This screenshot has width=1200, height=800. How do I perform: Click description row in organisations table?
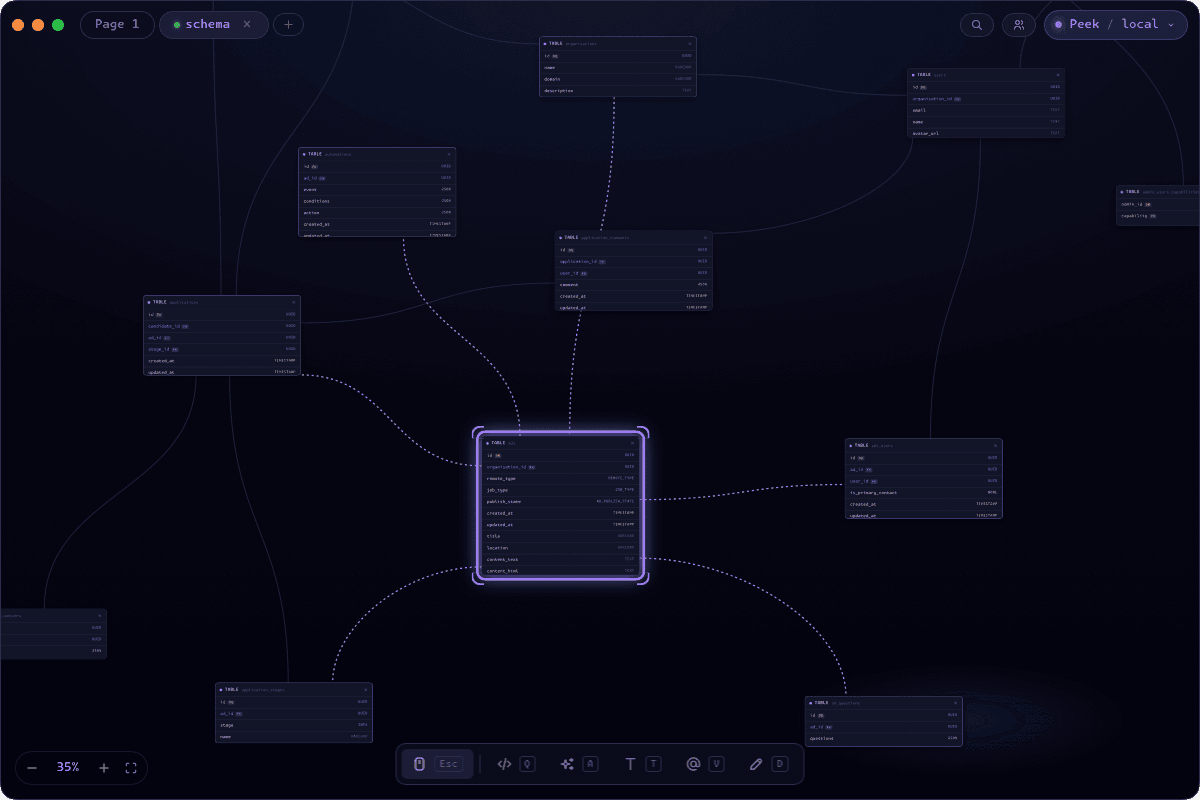618,91
